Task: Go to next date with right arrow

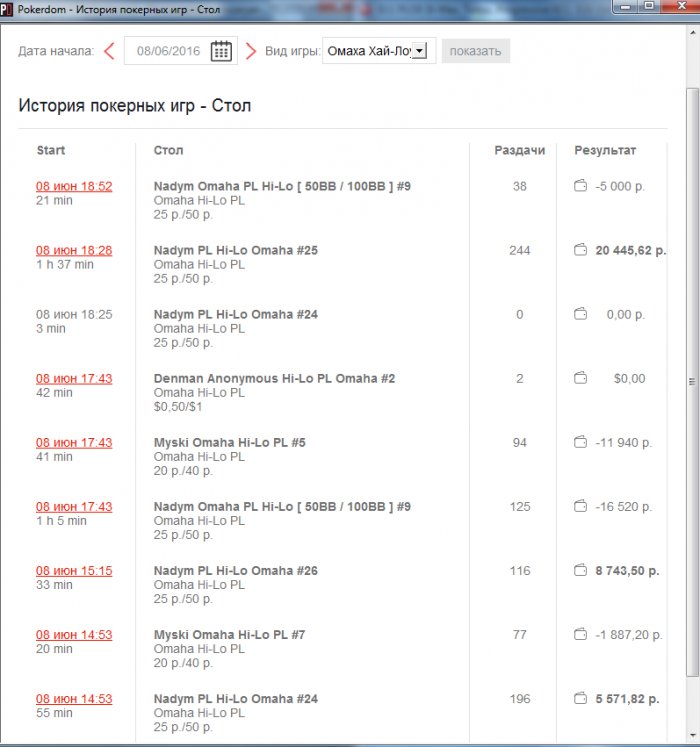Action: coord(251,51)
